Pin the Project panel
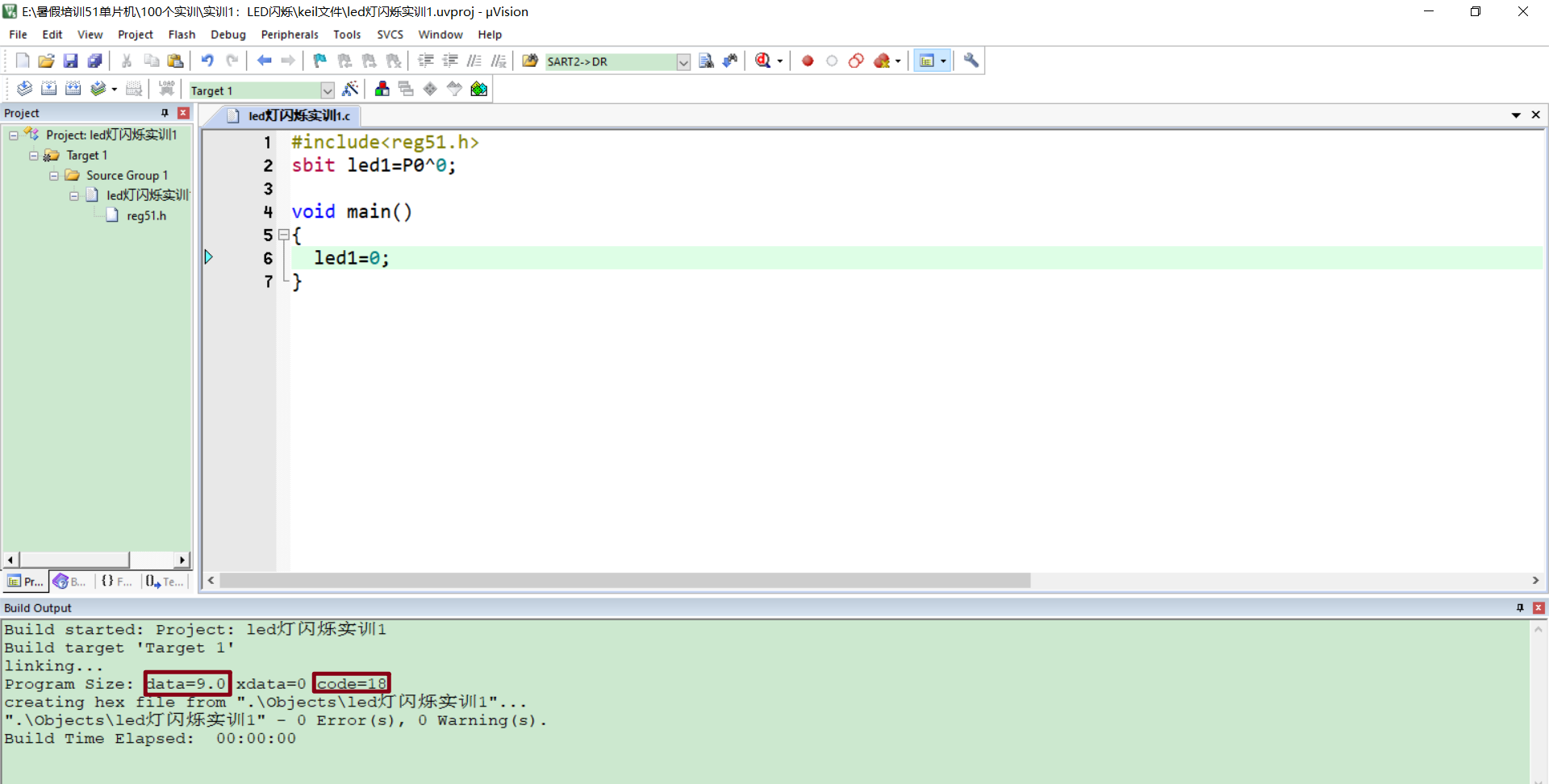The height and width of the screenshot is (784, 1549). 165,113
